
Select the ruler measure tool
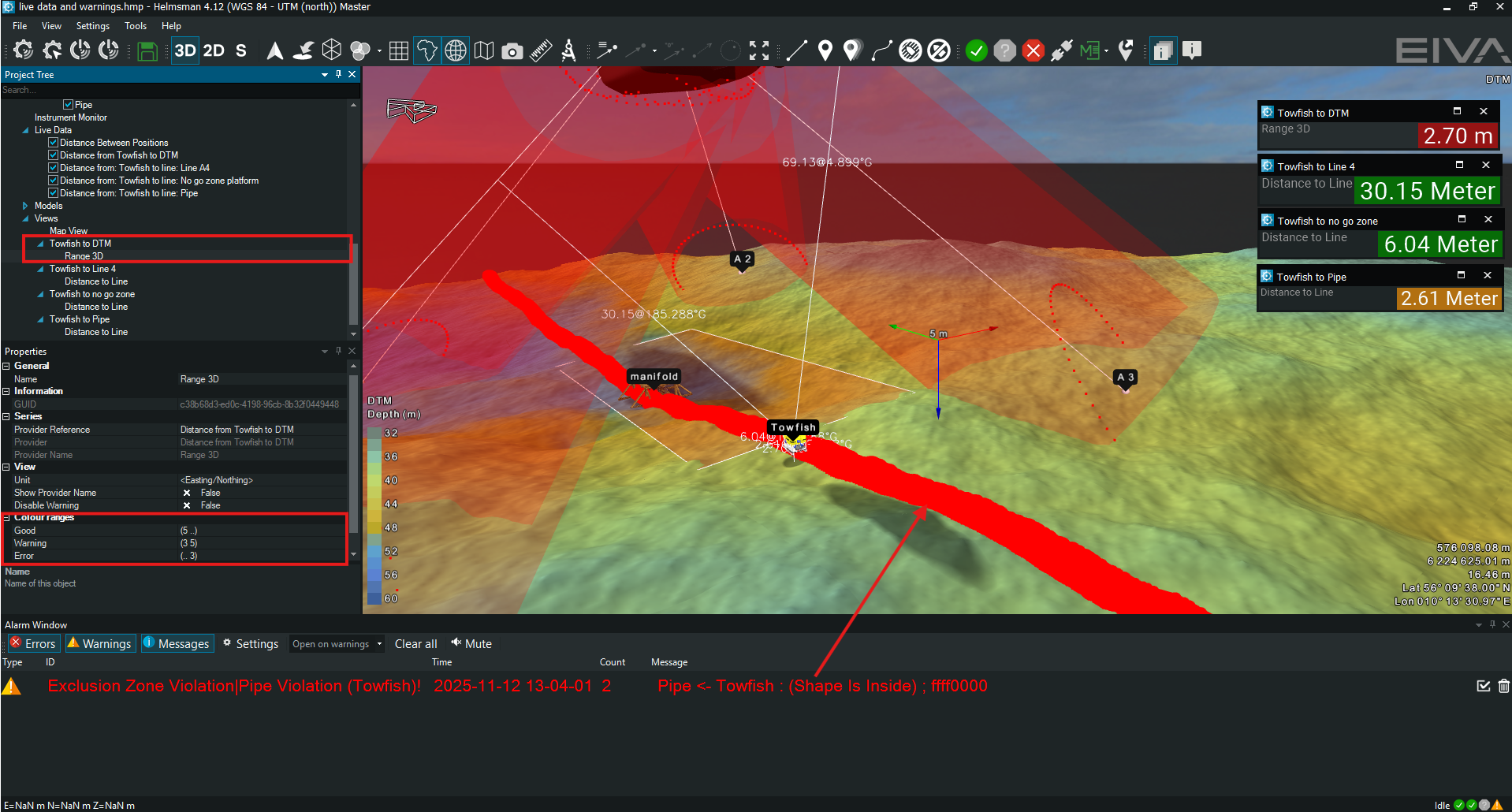pyautogui.click(x=541, y=51)
